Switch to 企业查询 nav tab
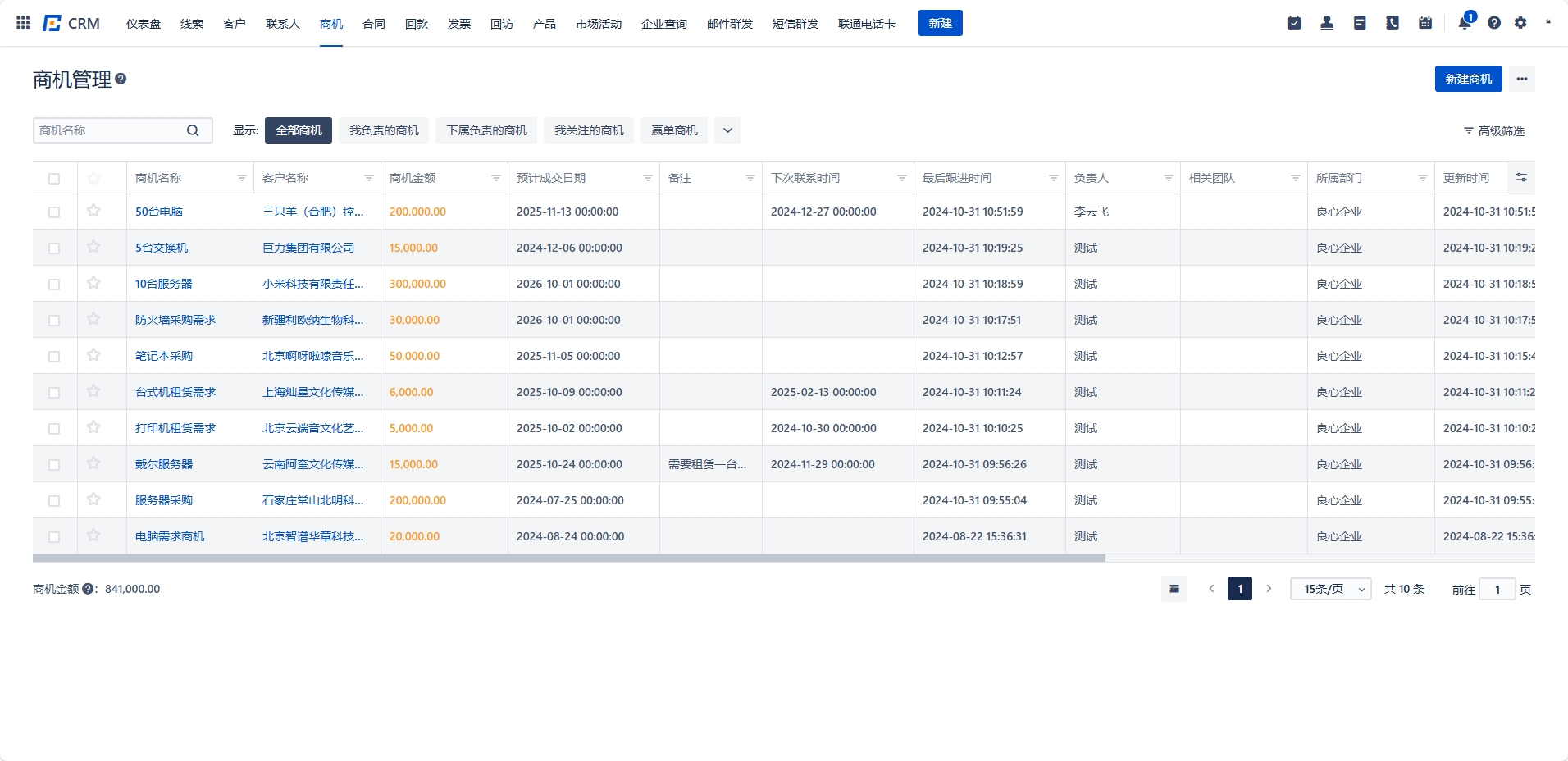Viewport: 1568px width, 761px height. (664, 24)
